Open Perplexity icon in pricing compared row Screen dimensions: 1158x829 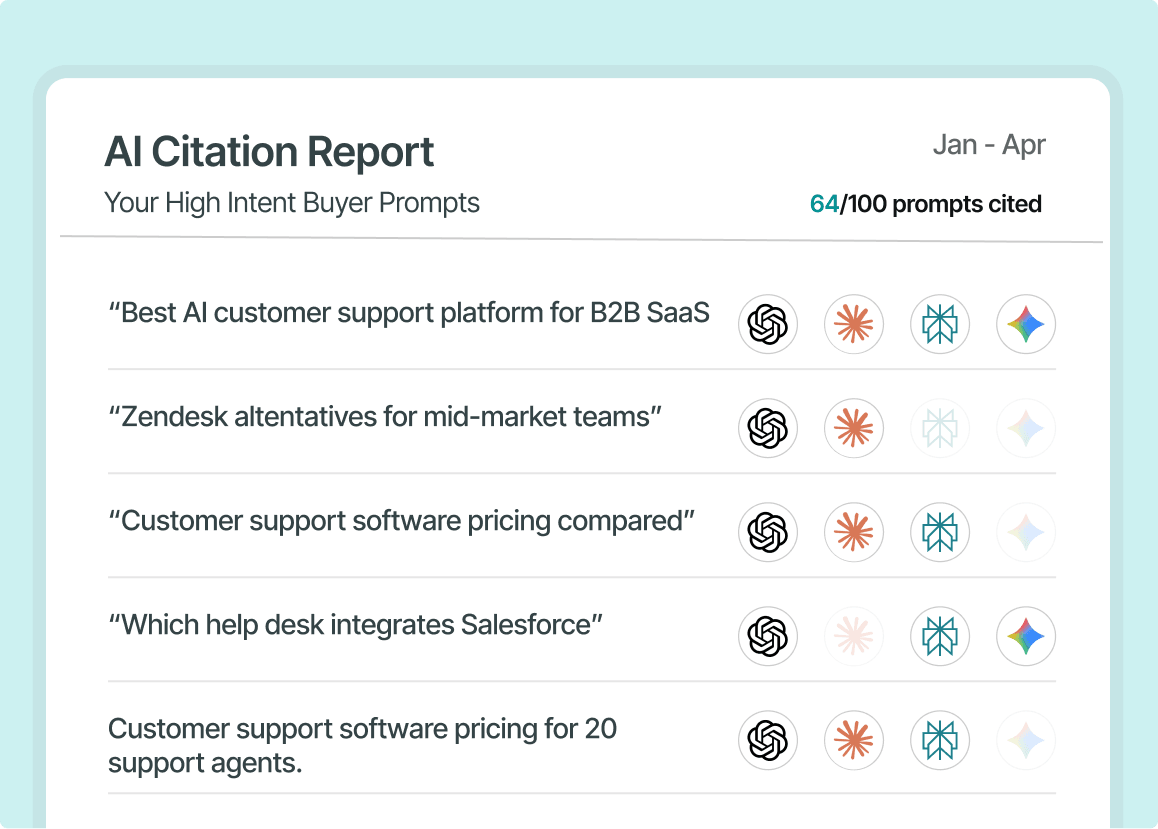click(x=939, y=532)
